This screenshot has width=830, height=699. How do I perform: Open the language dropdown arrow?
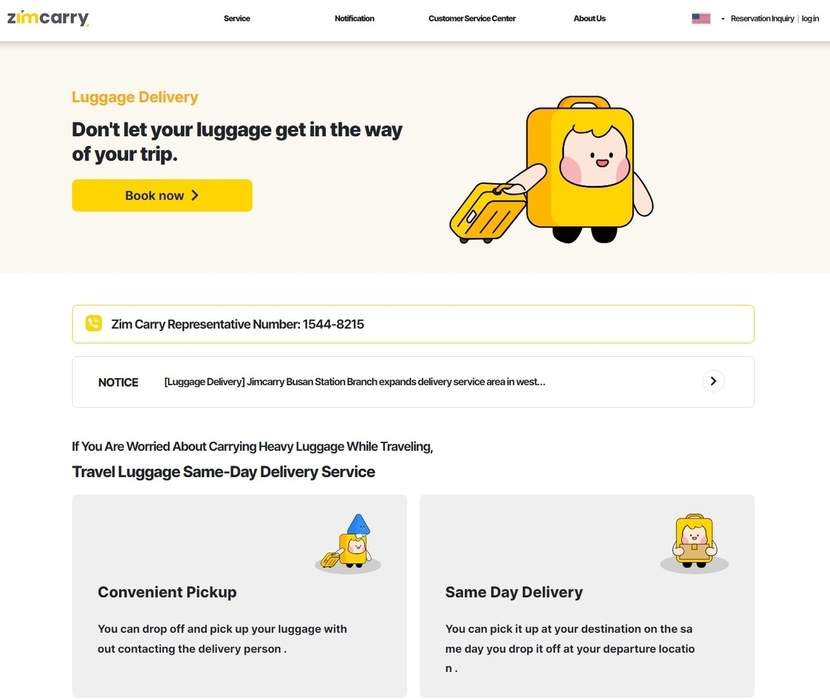723,19
